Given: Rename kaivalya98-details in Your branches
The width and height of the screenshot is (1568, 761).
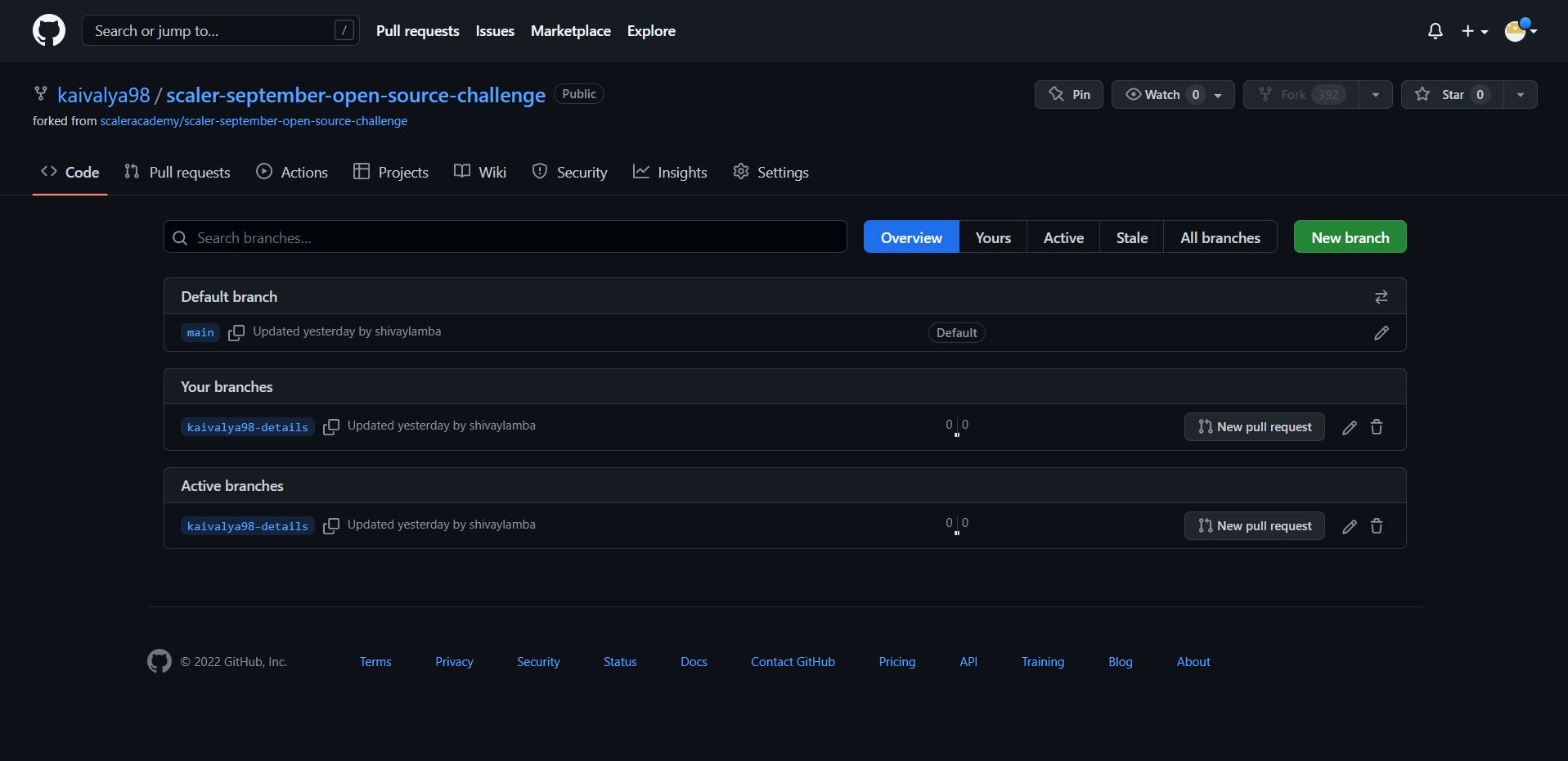Looking at the screenshot, I should point(1350,427).
